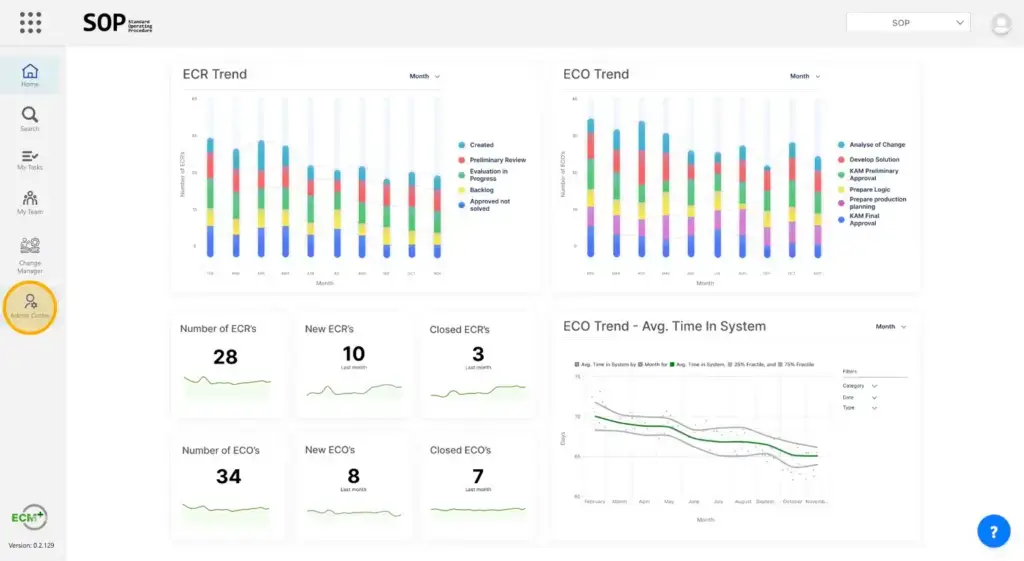Click the user profile avatar
1024x561 pixels.
(x=1000, y=23)
